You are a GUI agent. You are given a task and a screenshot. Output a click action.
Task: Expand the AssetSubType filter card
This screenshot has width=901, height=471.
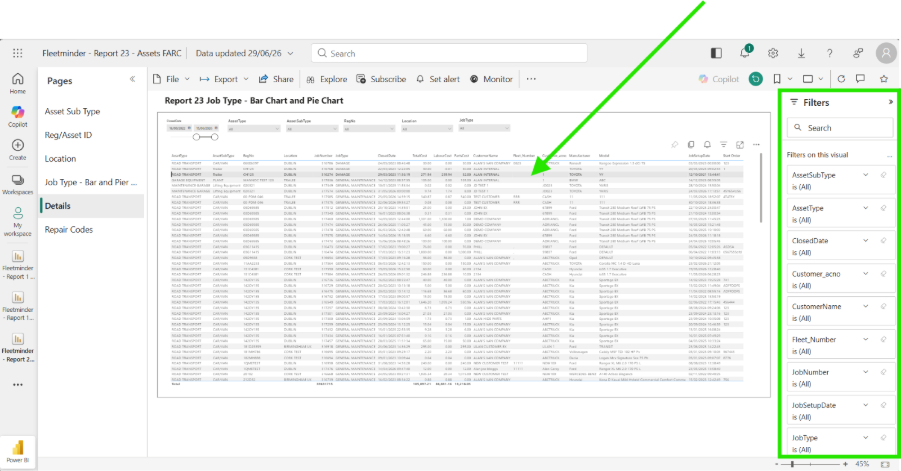[865, 175]
